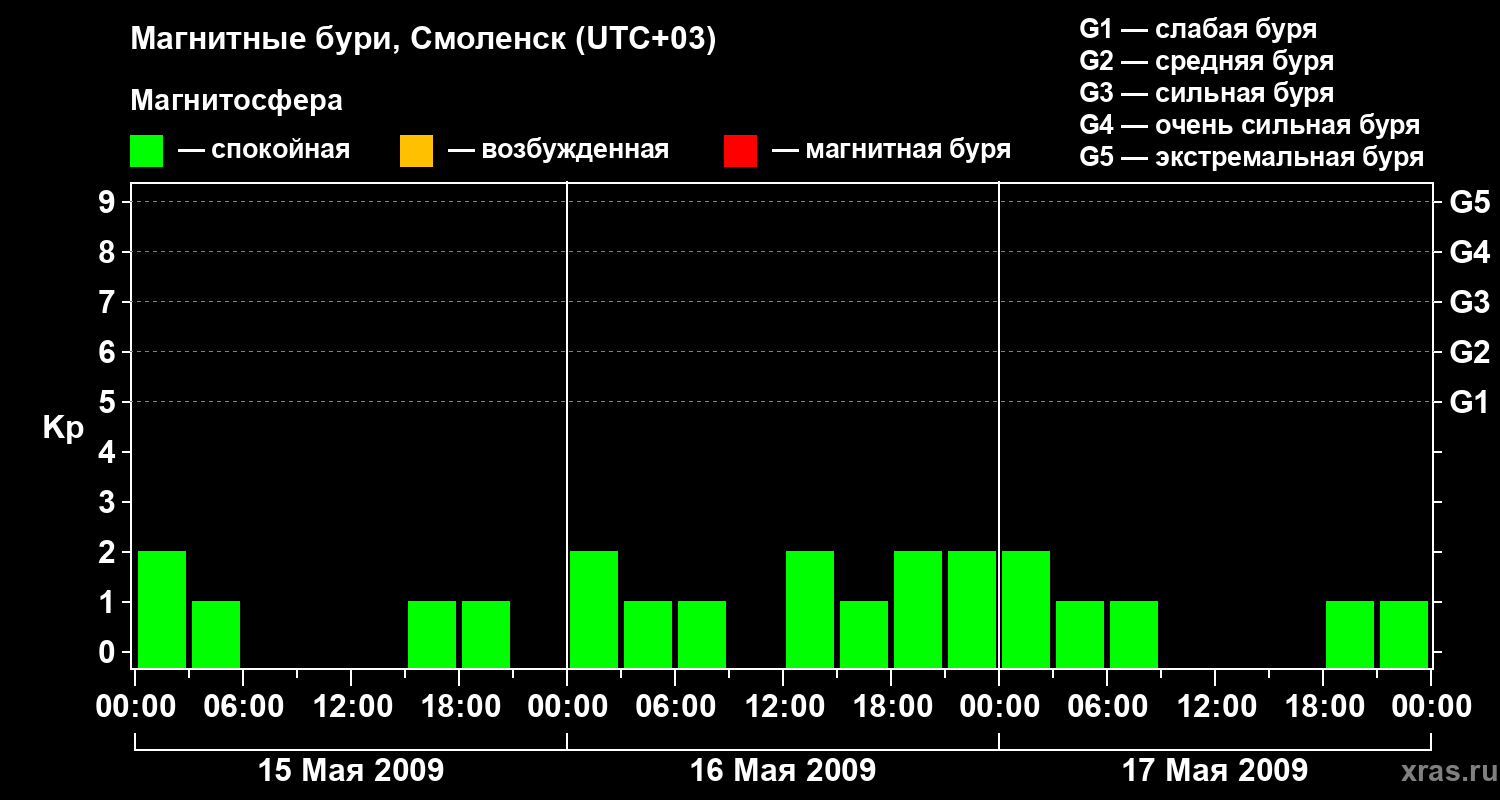Select the 'Магнитные бури, Смоленск (UTC+03)' title
Screen dimensions: 1500x800
tap(424, 40)
